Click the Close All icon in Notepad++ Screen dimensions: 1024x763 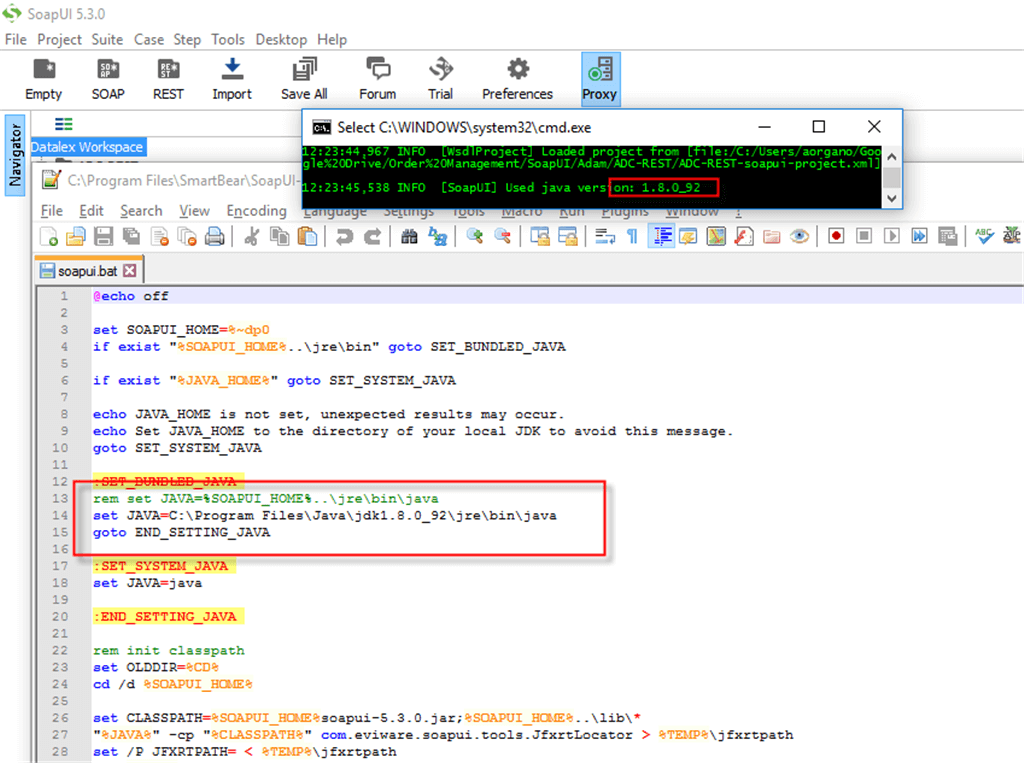coord(187,236)
